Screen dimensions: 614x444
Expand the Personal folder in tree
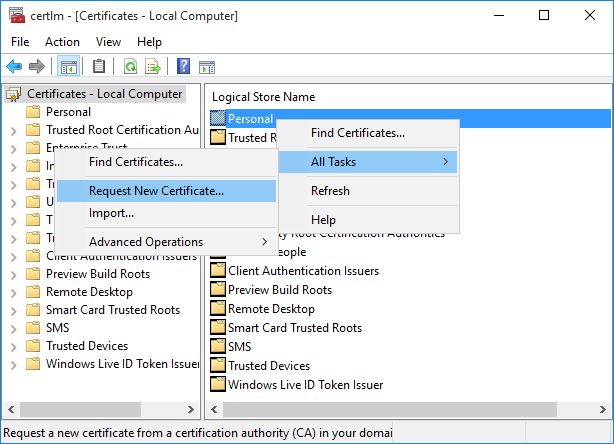point(13,112)
